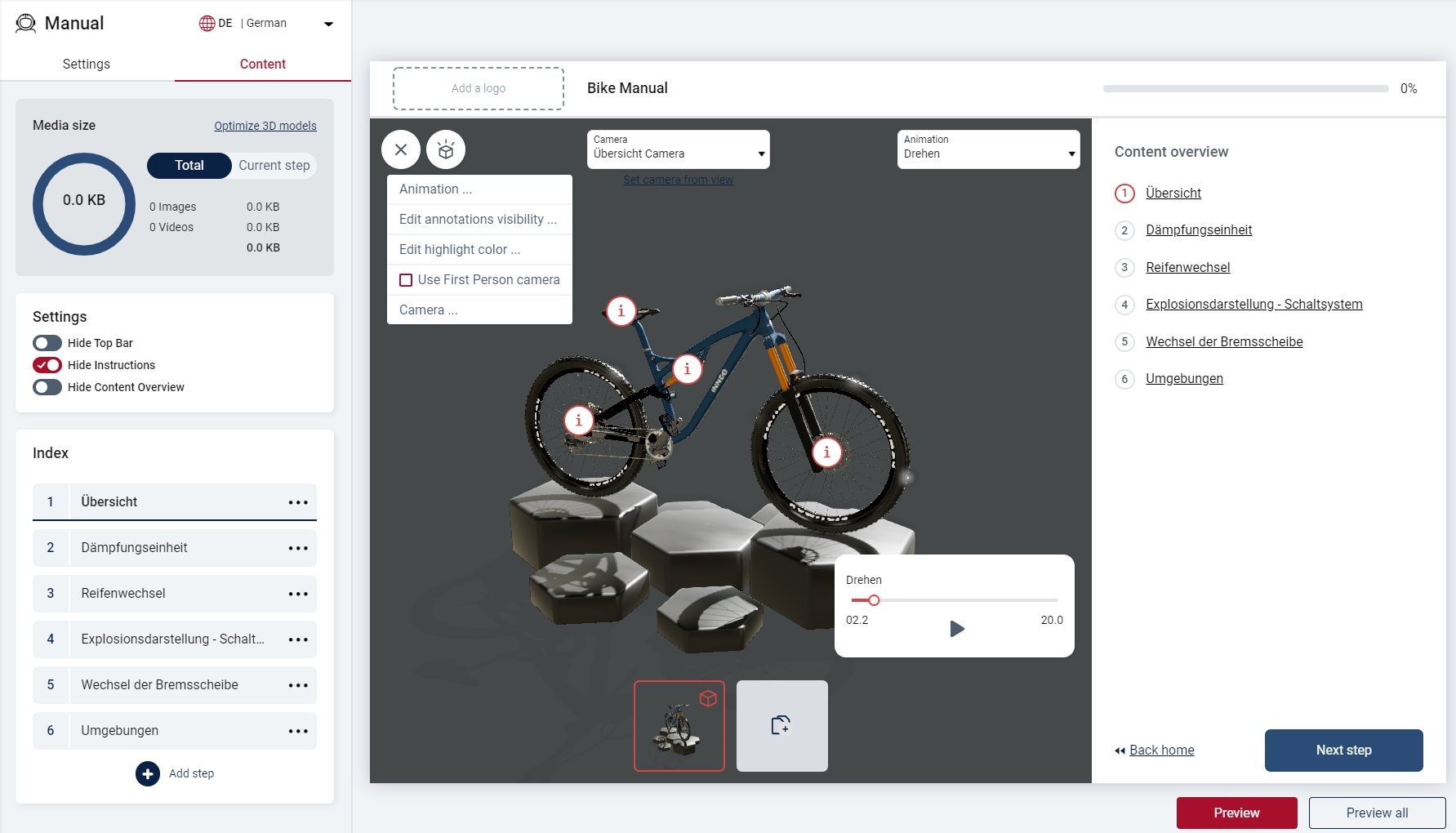The height and width of the screenshot is (833, 1456).
Task: Check Use First Person camera
Action: [x=406, y=280]
